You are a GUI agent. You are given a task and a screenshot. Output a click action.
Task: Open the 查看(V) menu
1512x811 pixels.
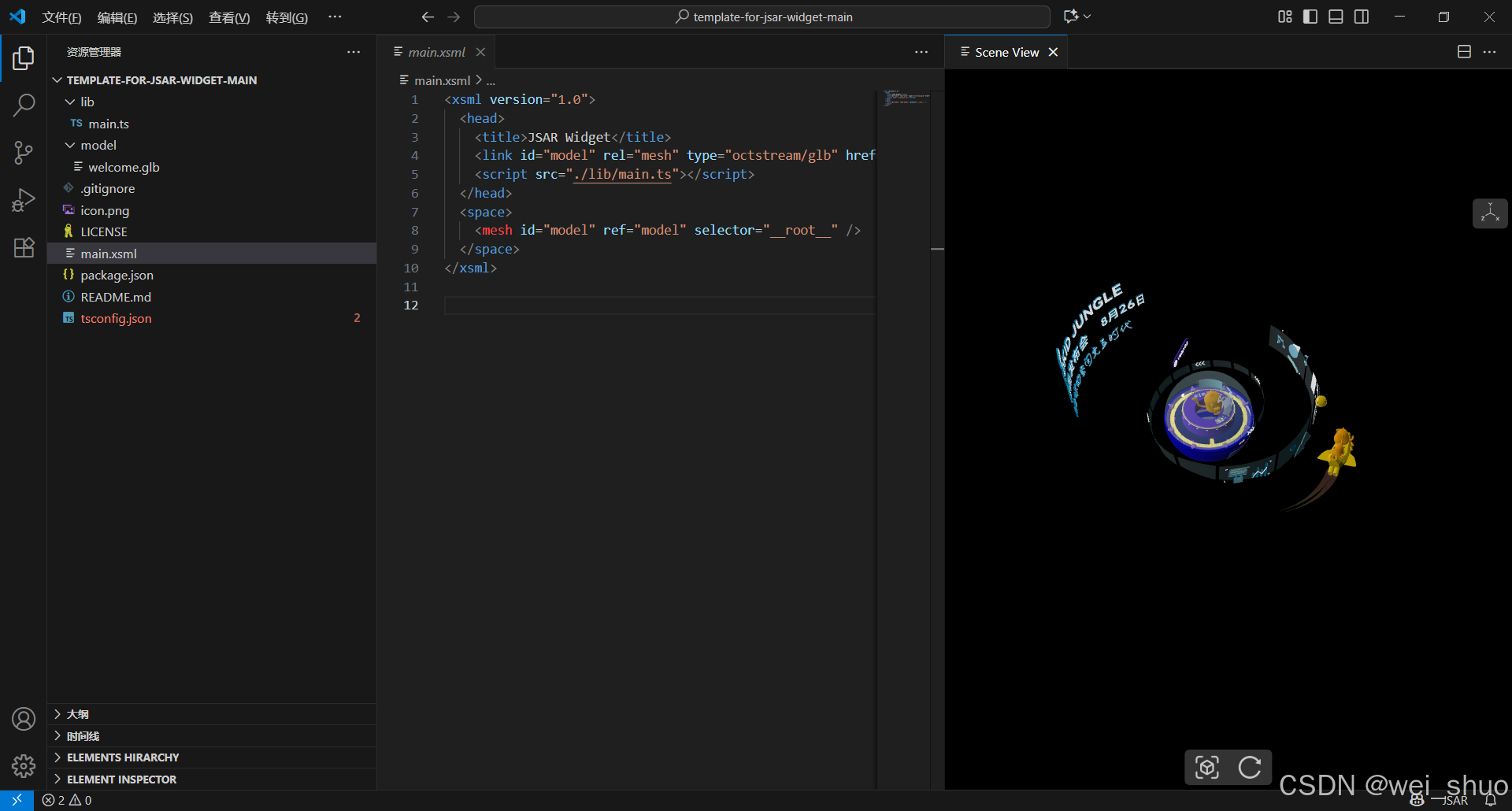(229, 17)
